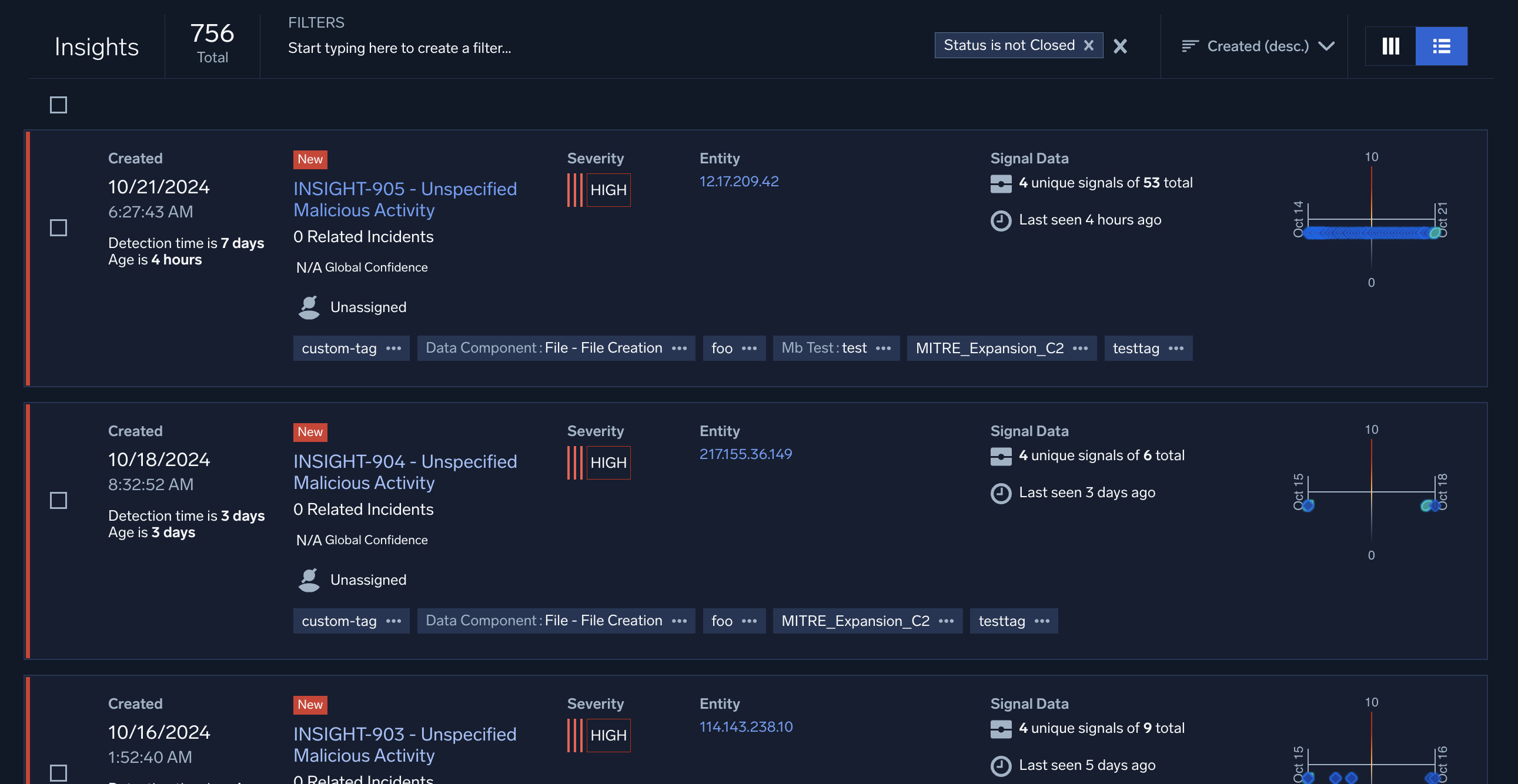Open the ellipsis menu on the custom-tag chip
The image size is (1518, 784).
[394, 348]
